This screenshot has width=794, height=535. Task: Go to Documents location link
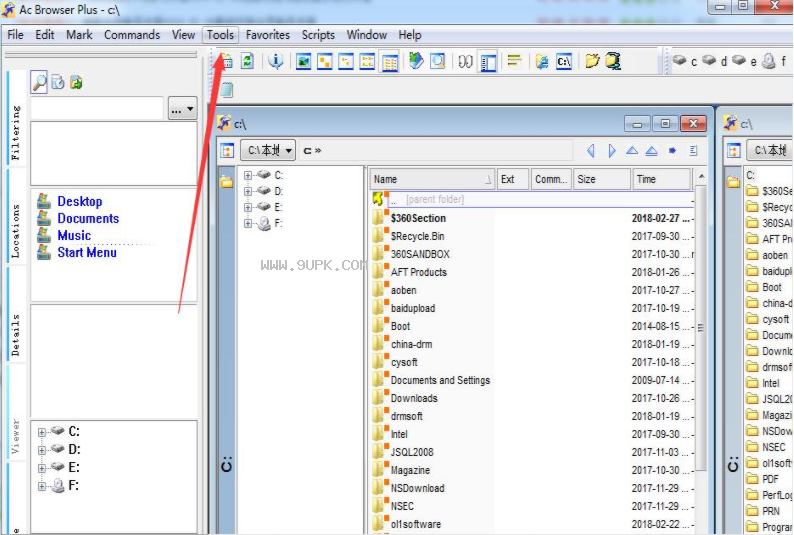coord(88,219)
